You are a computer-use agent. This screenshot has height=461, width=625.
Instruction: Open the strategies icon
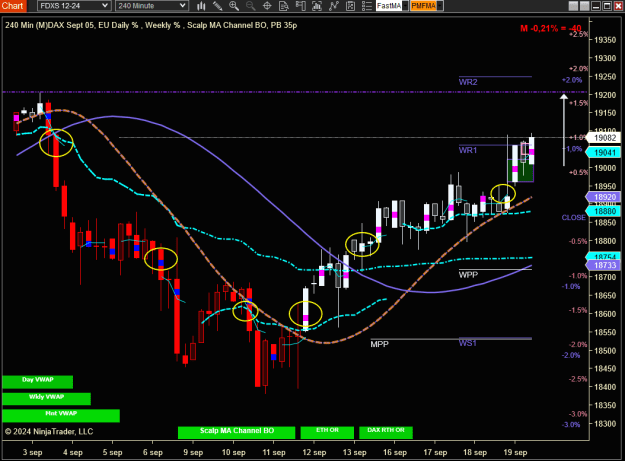(x=350, y=6)
